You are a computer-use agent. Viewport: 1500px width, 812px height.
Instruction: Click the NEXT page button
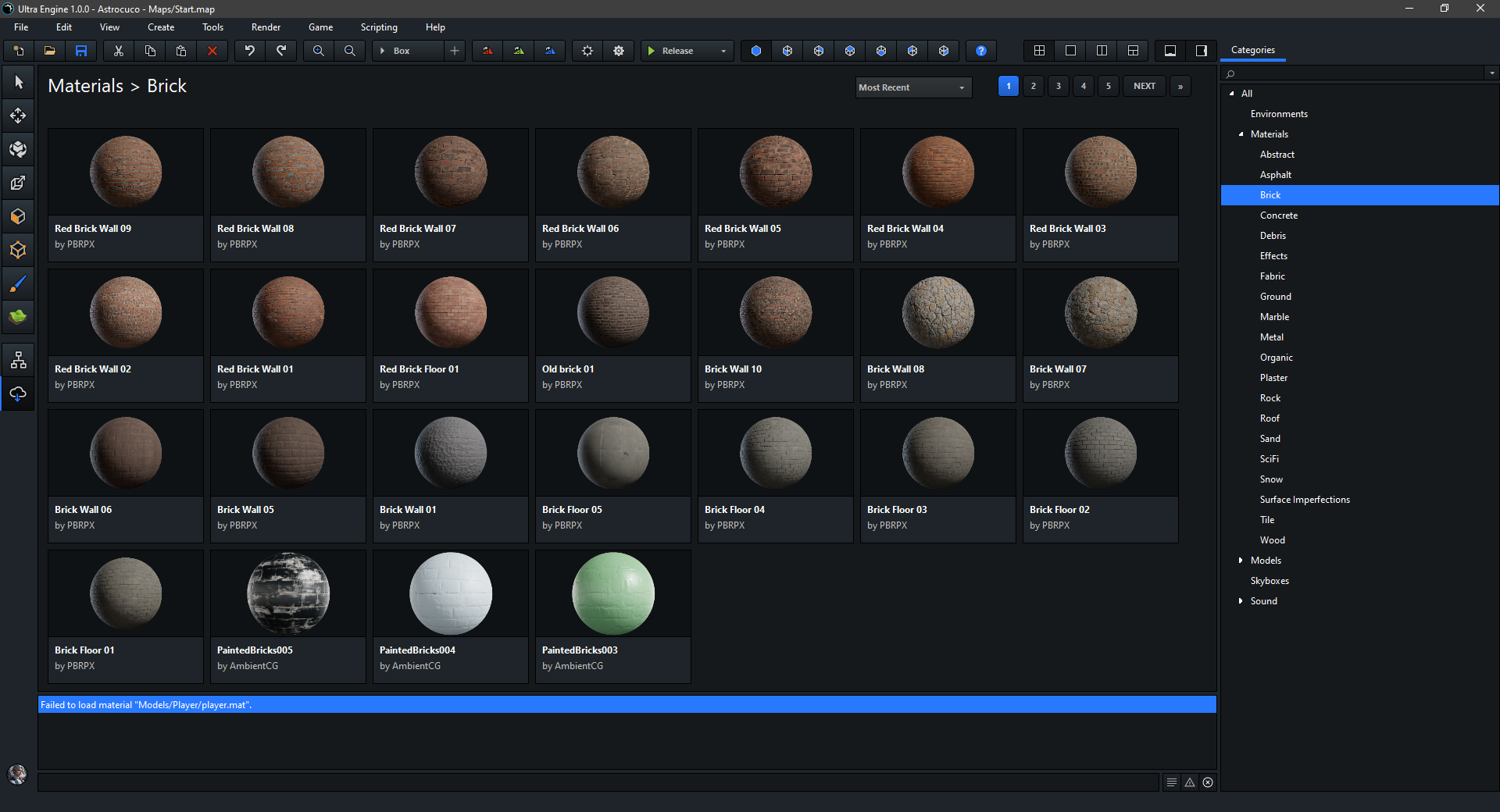1144,87
